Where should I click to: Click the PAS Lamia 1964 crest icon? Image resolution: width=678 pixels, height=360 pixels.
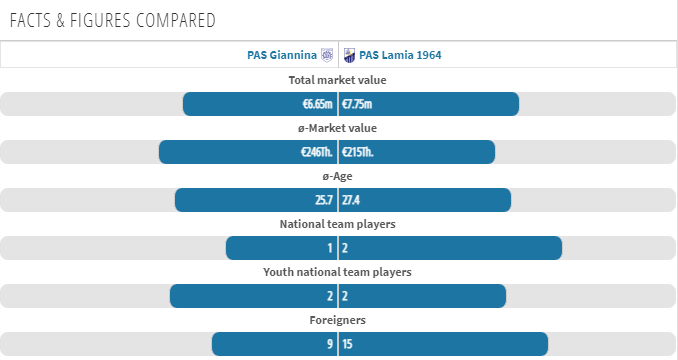[349, 55]
